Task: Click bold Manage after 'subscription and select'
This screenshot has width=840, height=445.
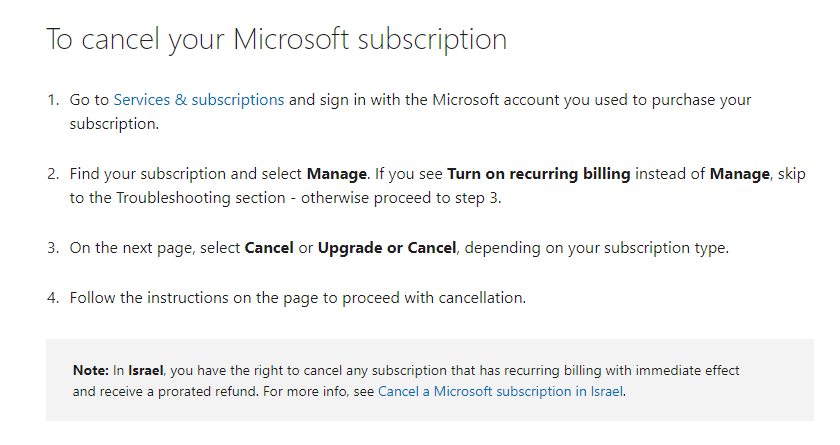Action: click(336, 174)
